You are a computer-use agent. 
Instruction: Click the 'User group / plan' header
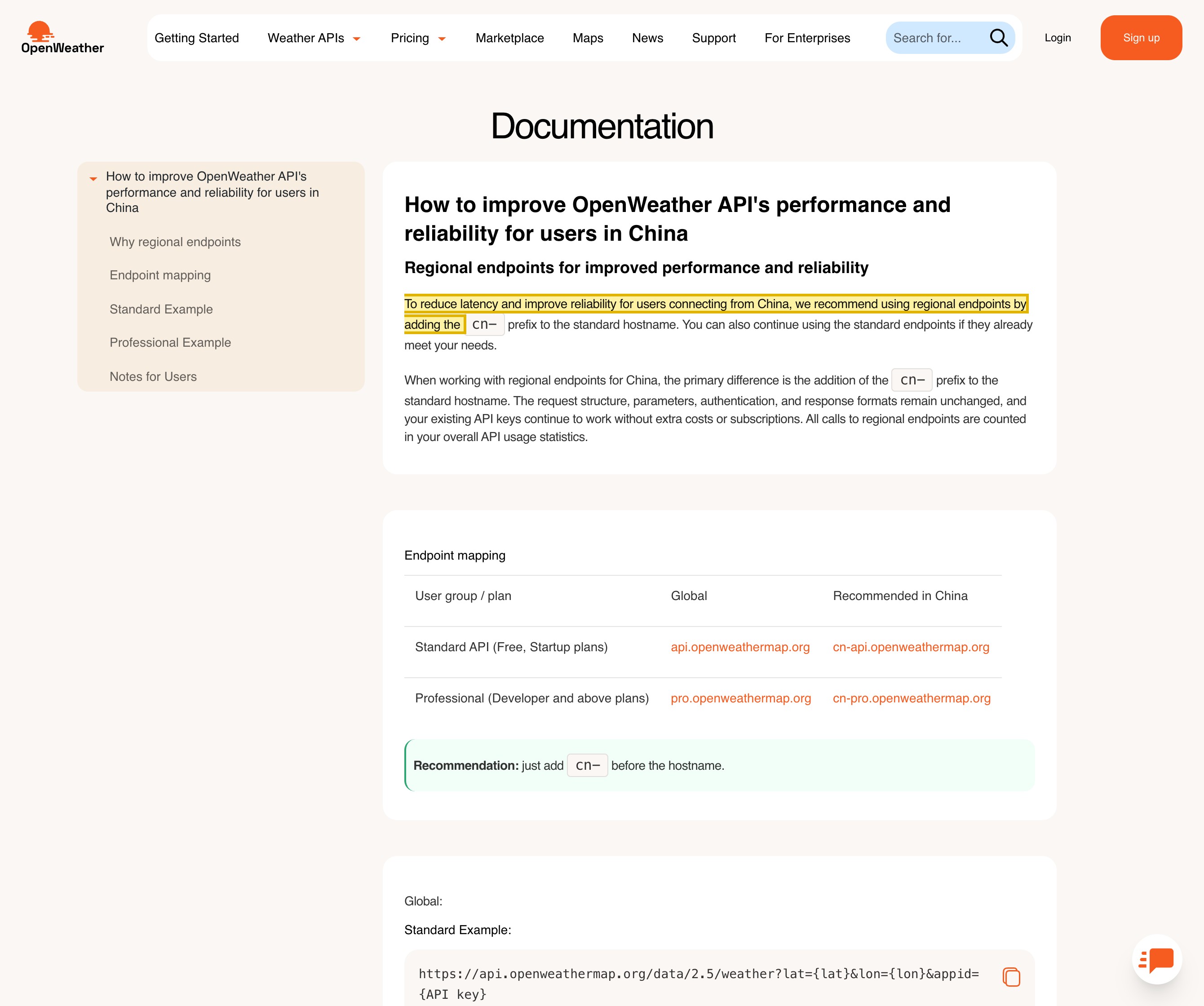coord(463,596)
